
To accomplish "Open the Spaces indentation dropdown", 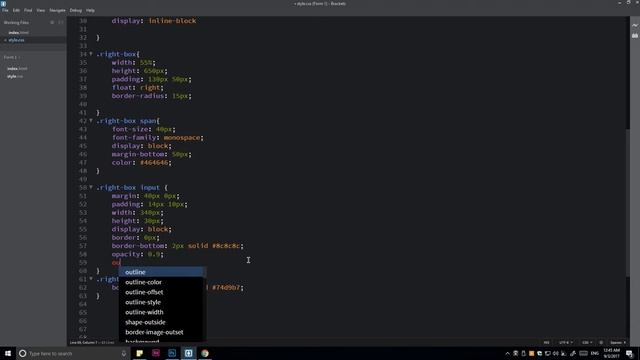I will [x=618, y=342].
